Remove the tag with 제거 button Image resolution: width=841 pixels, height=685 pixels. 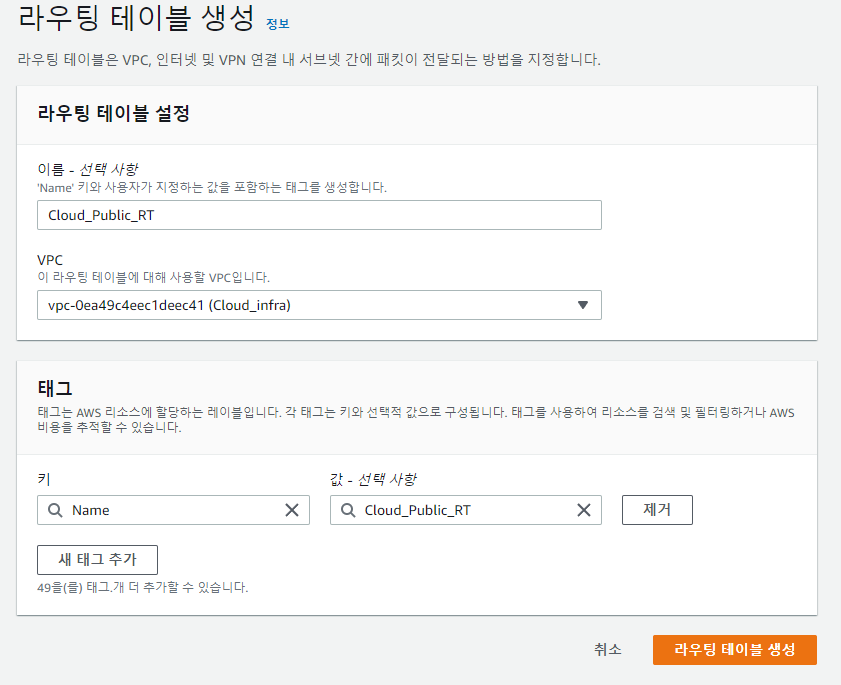click(657, 510)
